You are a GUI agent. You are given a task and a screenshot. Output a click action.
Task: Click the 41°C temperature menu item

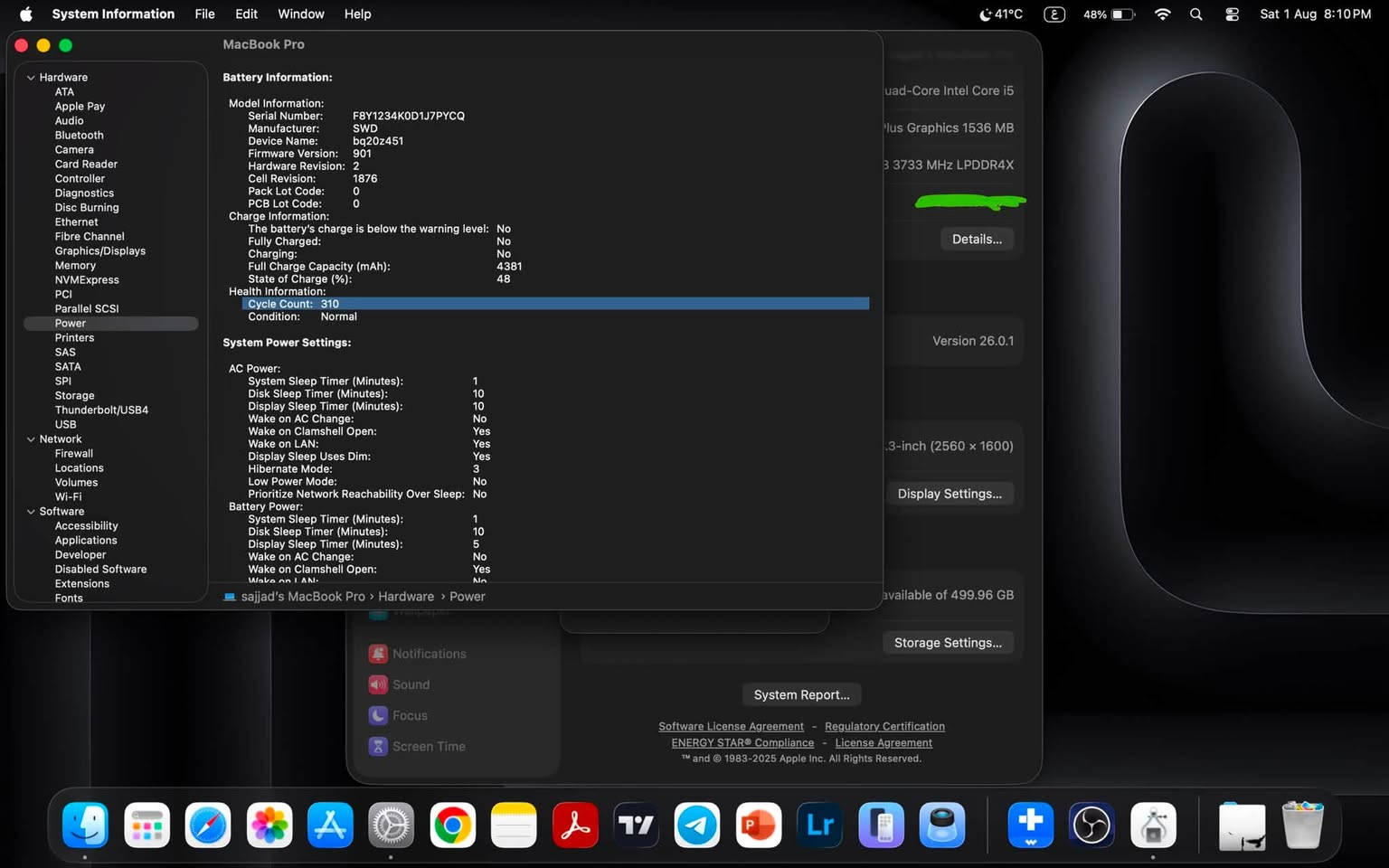(1001, 14)
